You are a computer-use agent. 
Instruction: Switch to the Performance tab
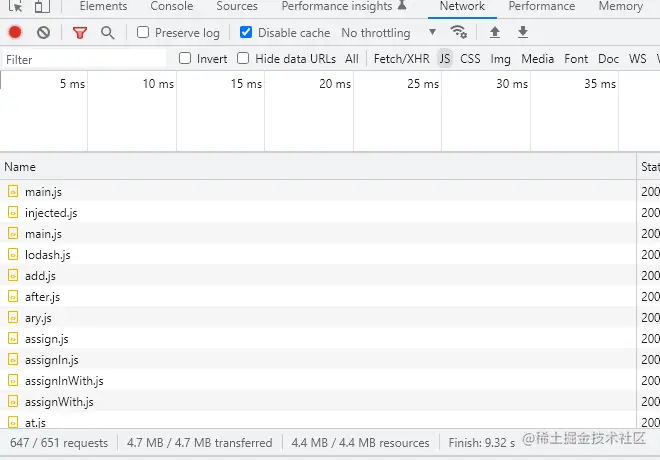(x=542, y=6)
